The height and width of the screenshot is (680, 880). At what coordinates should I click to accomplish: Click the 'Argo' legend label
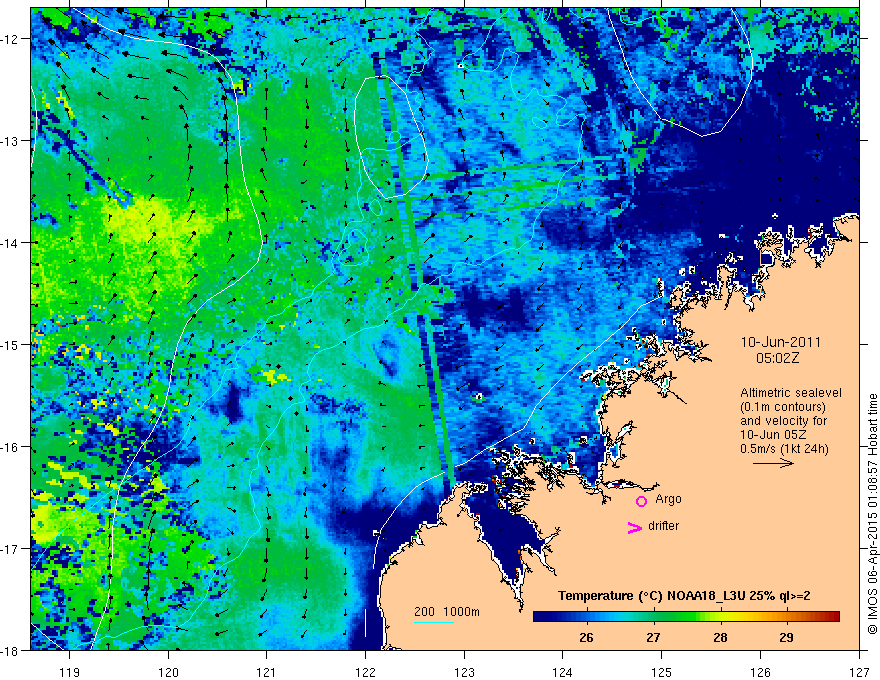pyautogui.click(x=668, y=499)
